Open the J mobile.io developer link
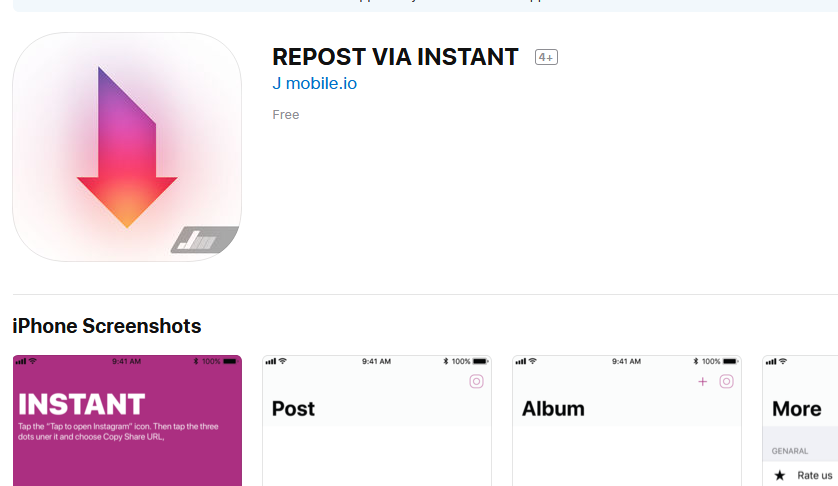The width and height of the screenshot is (838, 486). [x=314, y=83]
